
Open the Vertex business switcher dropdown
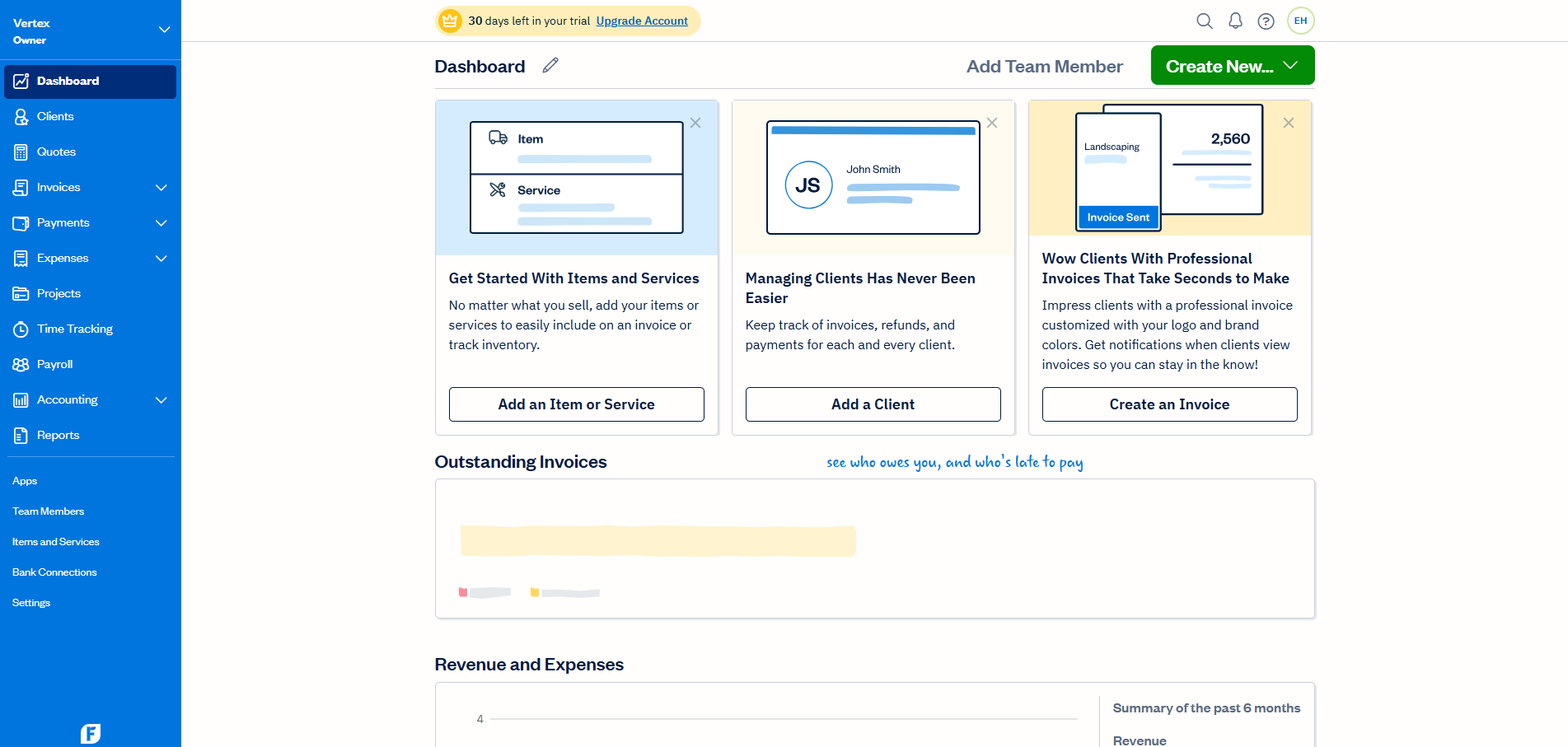click(164, 30)
